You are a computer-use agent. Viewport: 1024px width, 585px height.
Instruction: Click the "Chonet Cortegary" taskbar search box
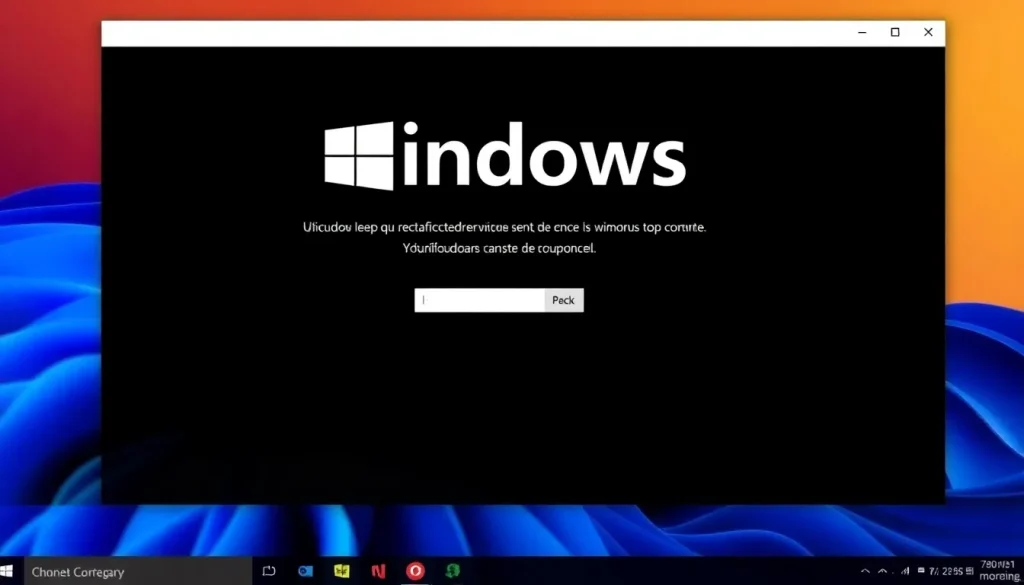tap(138, 572)
